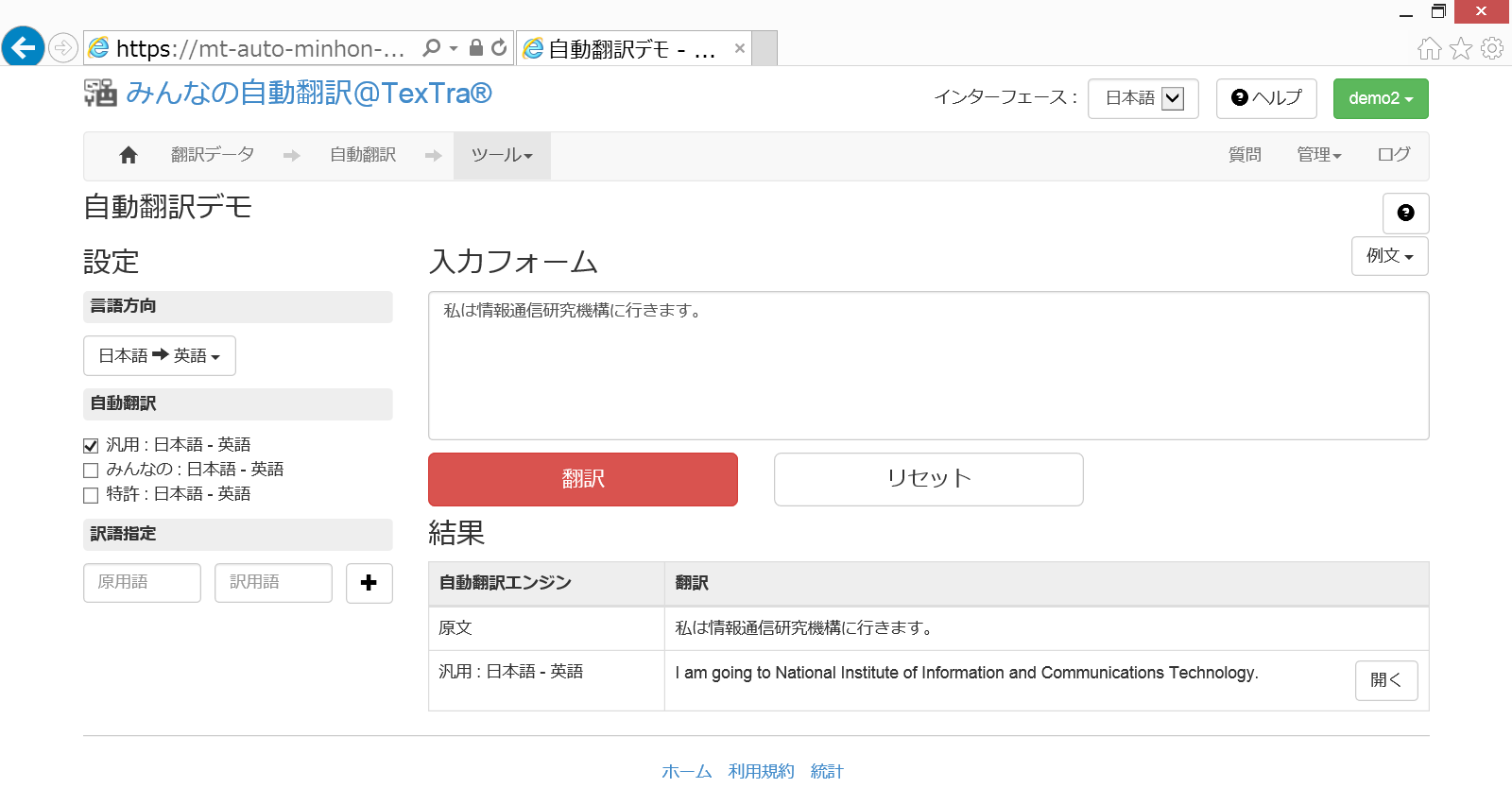Open 翻訳データ in the navigation bar

click(x=213, y=155)
